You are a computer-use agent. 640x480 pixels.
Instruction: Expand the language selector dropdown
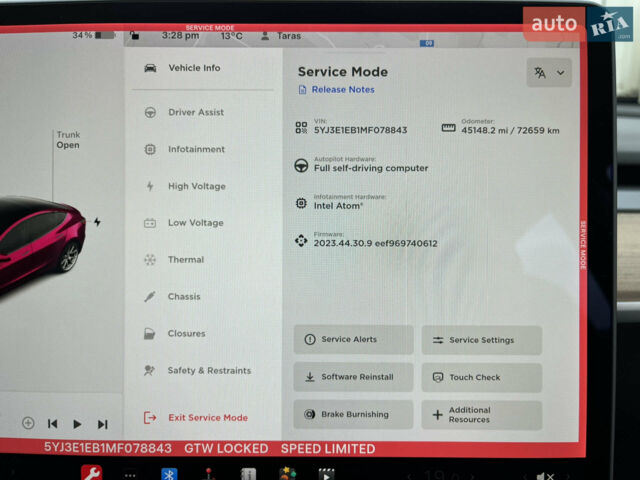(549, 73)
